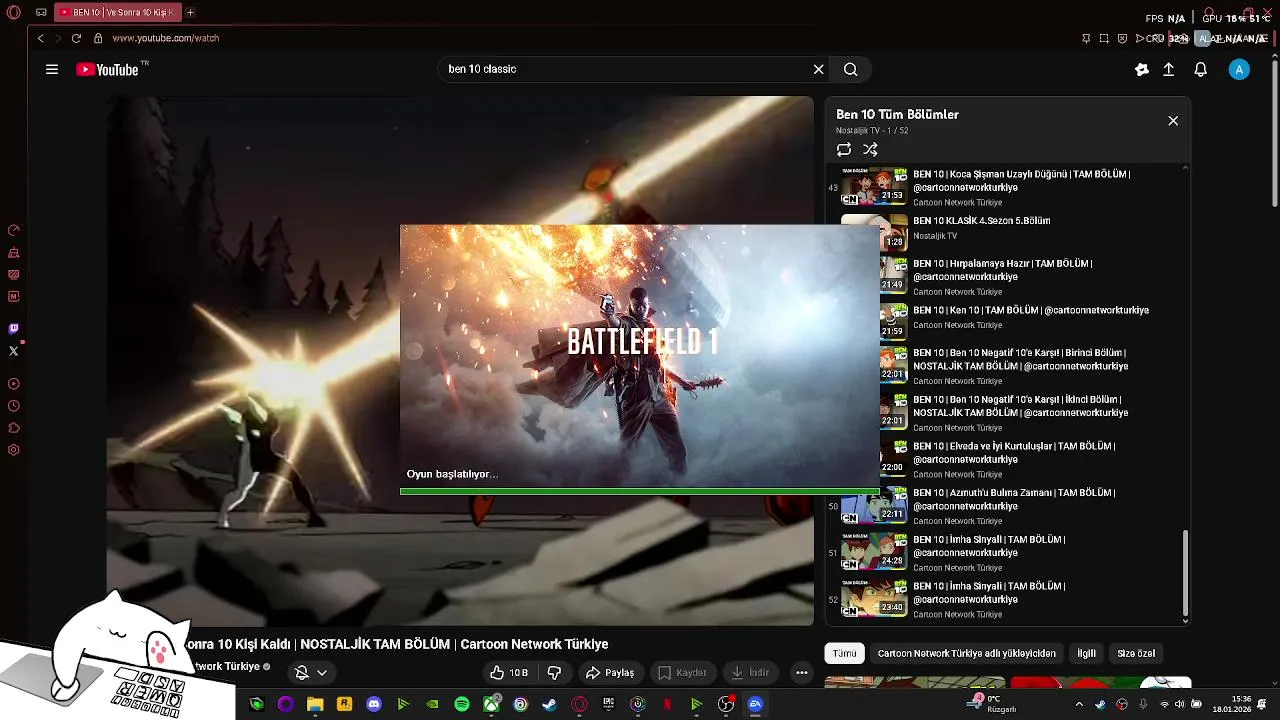Select the Tümü filter chip
The image size is (1280, 720).
(845, 653)
